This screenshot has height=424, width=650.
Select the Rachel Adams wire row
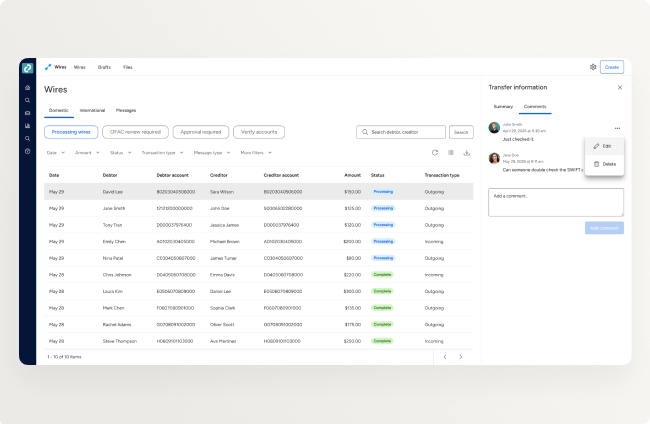(x=259, y=325)
